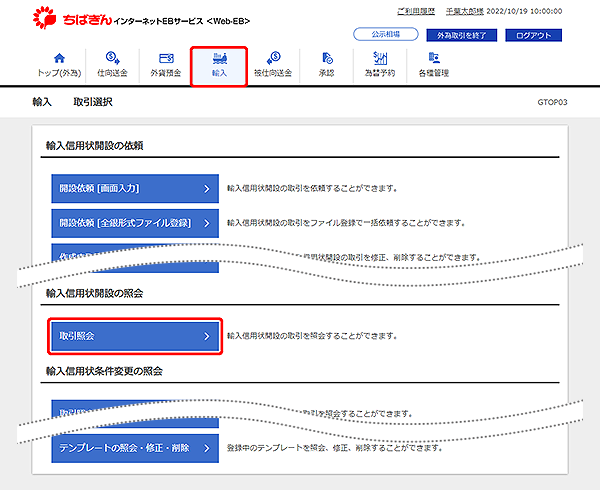Image resolution: width=600 pixels, height=490 pixels.
Task: Click the timestamp 2022/10/19 10:00:00
Action: click(x=524, y=11)
